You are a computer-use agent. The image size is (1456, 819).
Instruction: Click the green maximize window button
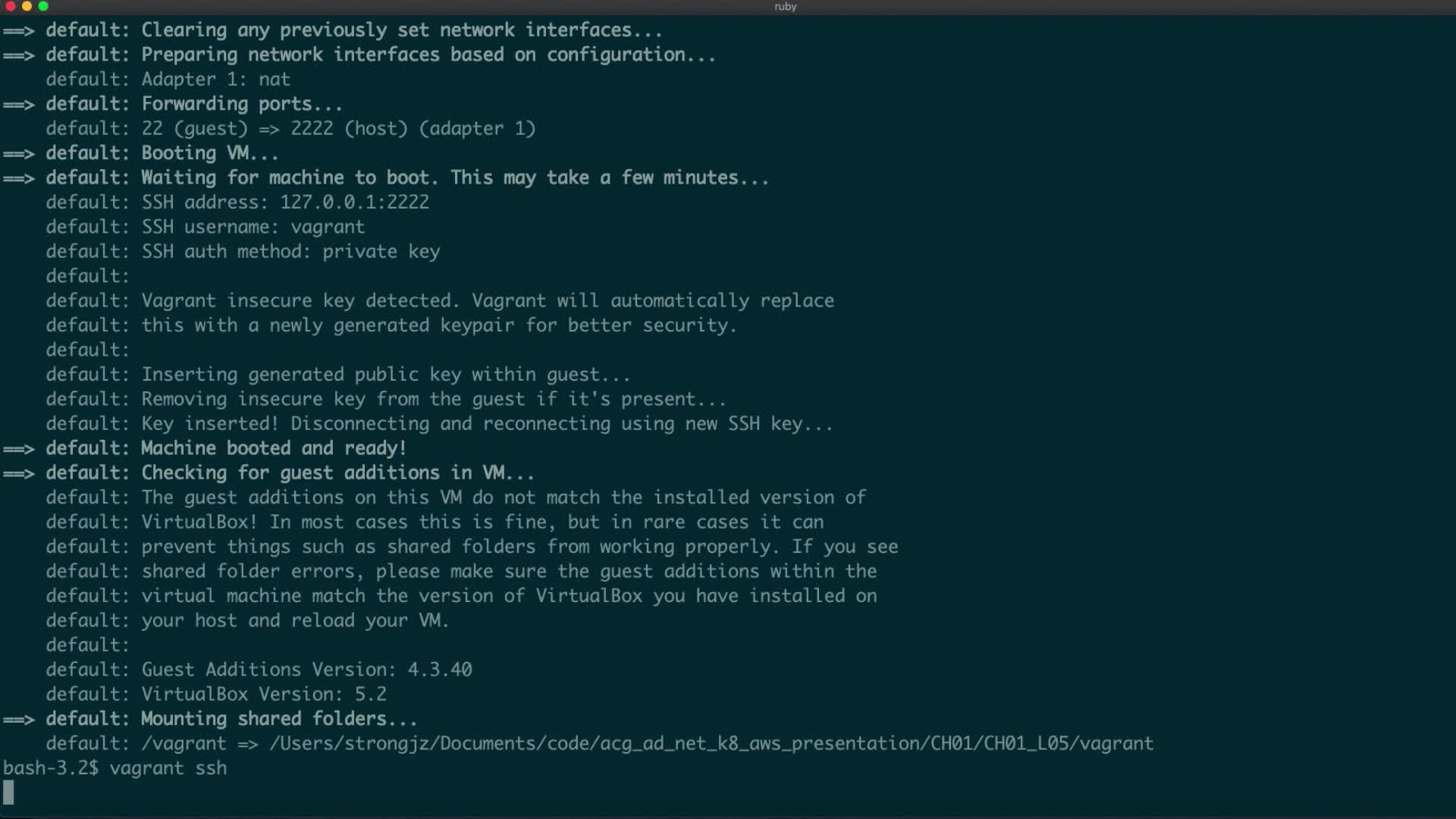pyautogui.click(x=43, y=6)
